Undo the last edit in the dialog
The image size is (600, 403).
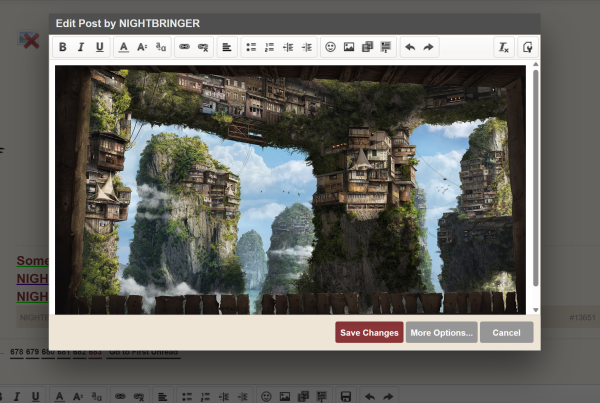pos(410,47)
